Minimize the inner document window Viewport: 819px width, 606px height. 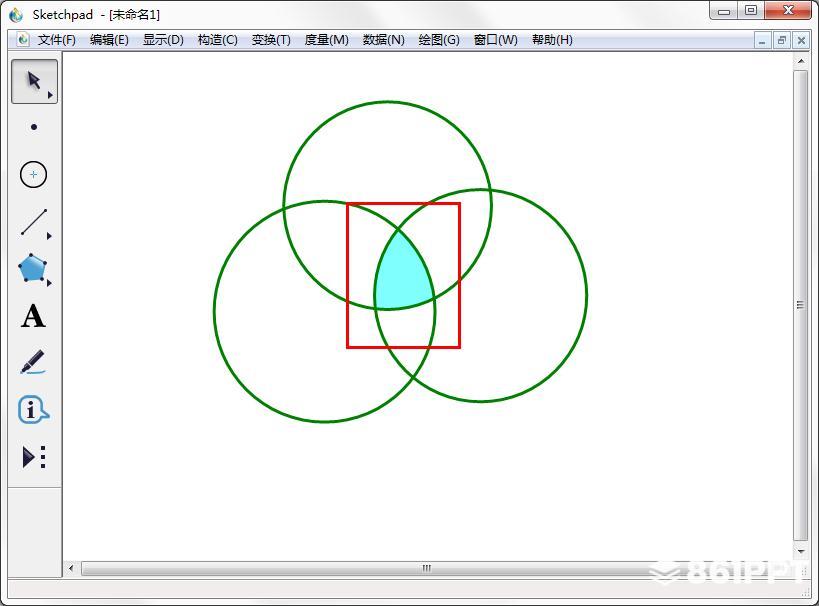tap(762, 40)
